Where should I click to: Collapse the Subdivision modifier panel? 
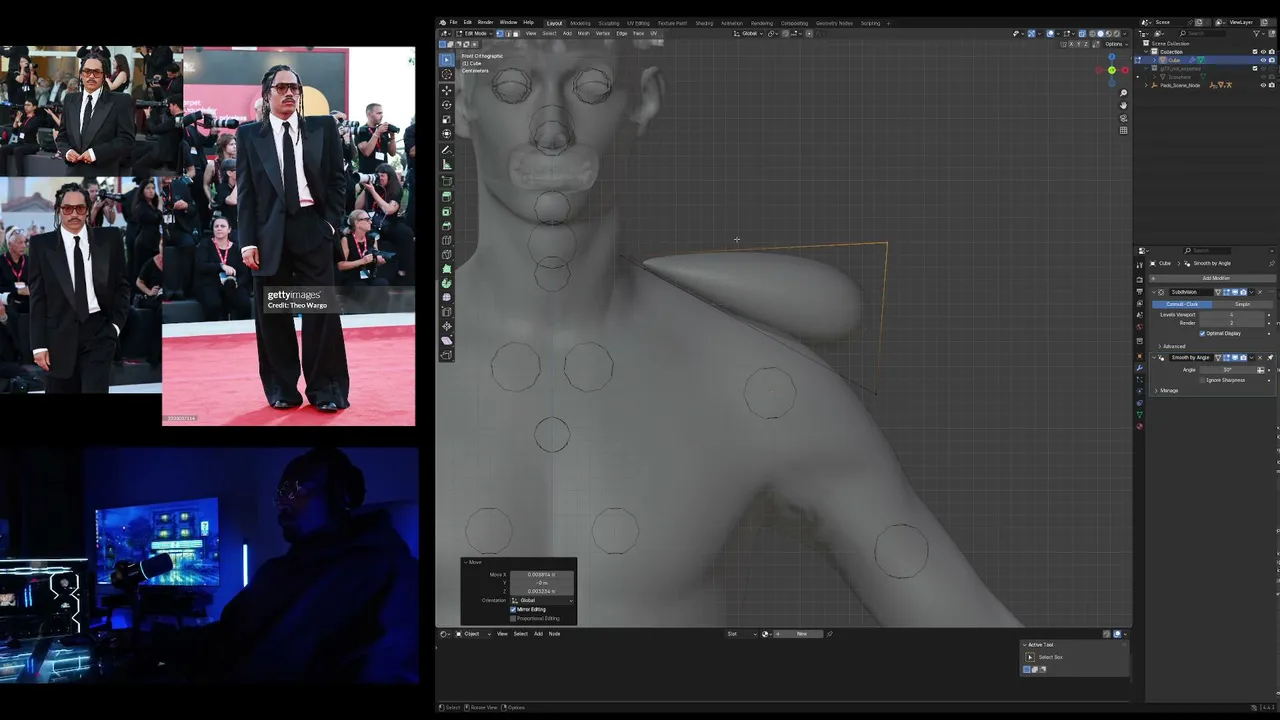1153,292
